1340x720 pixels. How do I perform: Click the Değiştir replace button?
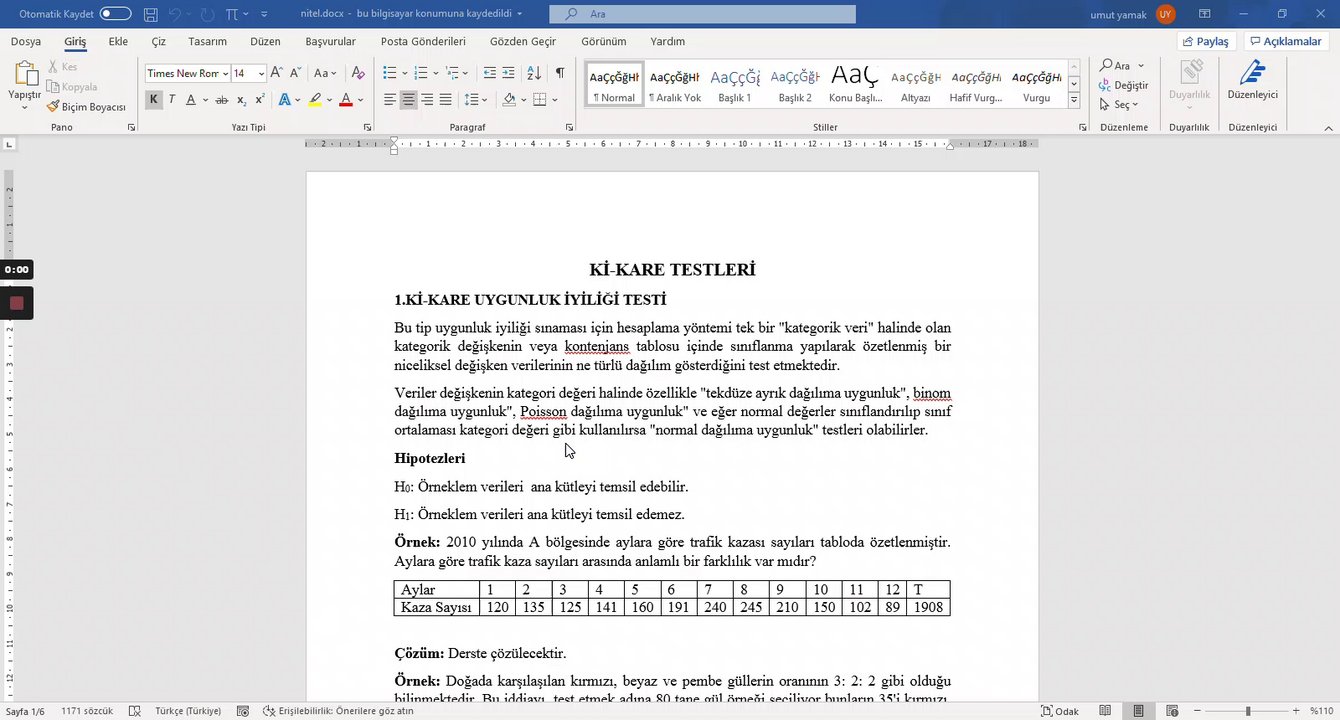tap(1123, 86)
